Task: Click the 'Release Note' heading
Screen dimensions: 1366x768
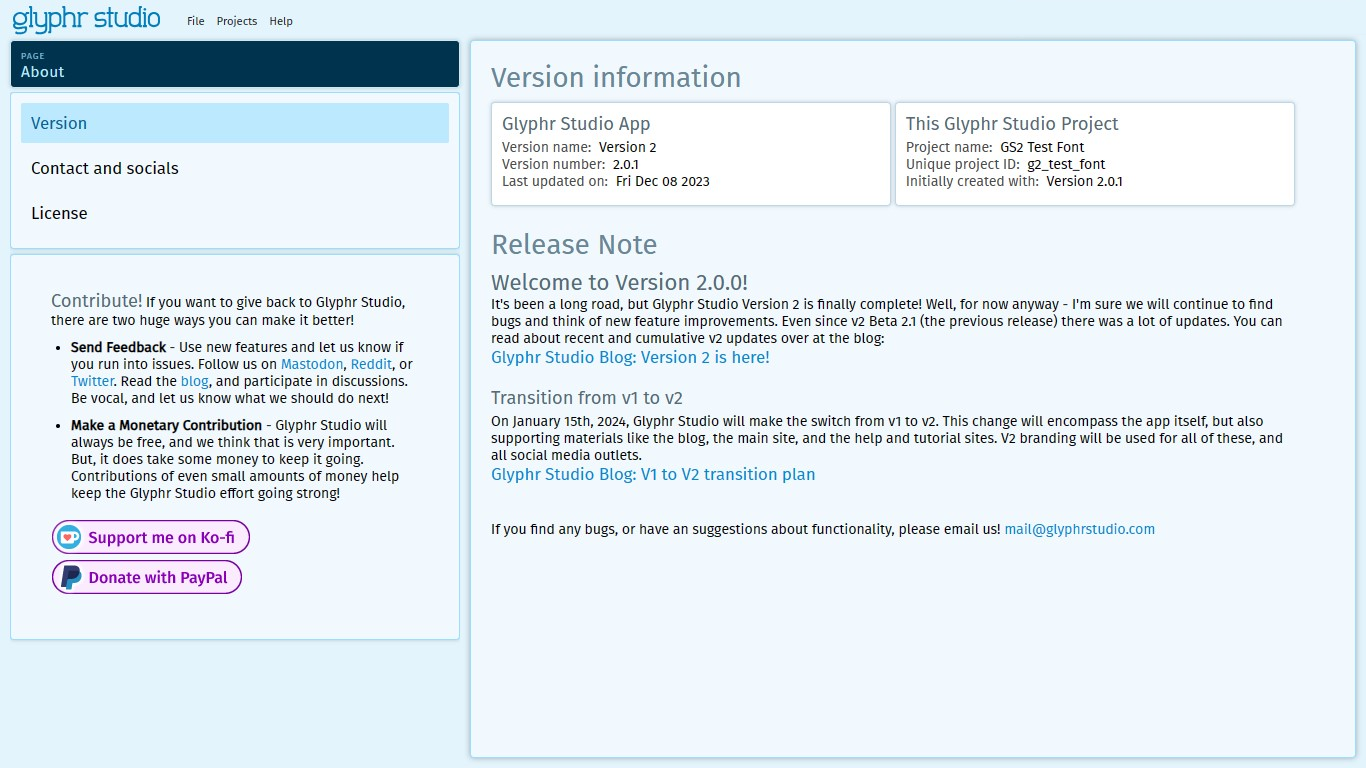Action: pyautogui.click(x=574, y=244)
